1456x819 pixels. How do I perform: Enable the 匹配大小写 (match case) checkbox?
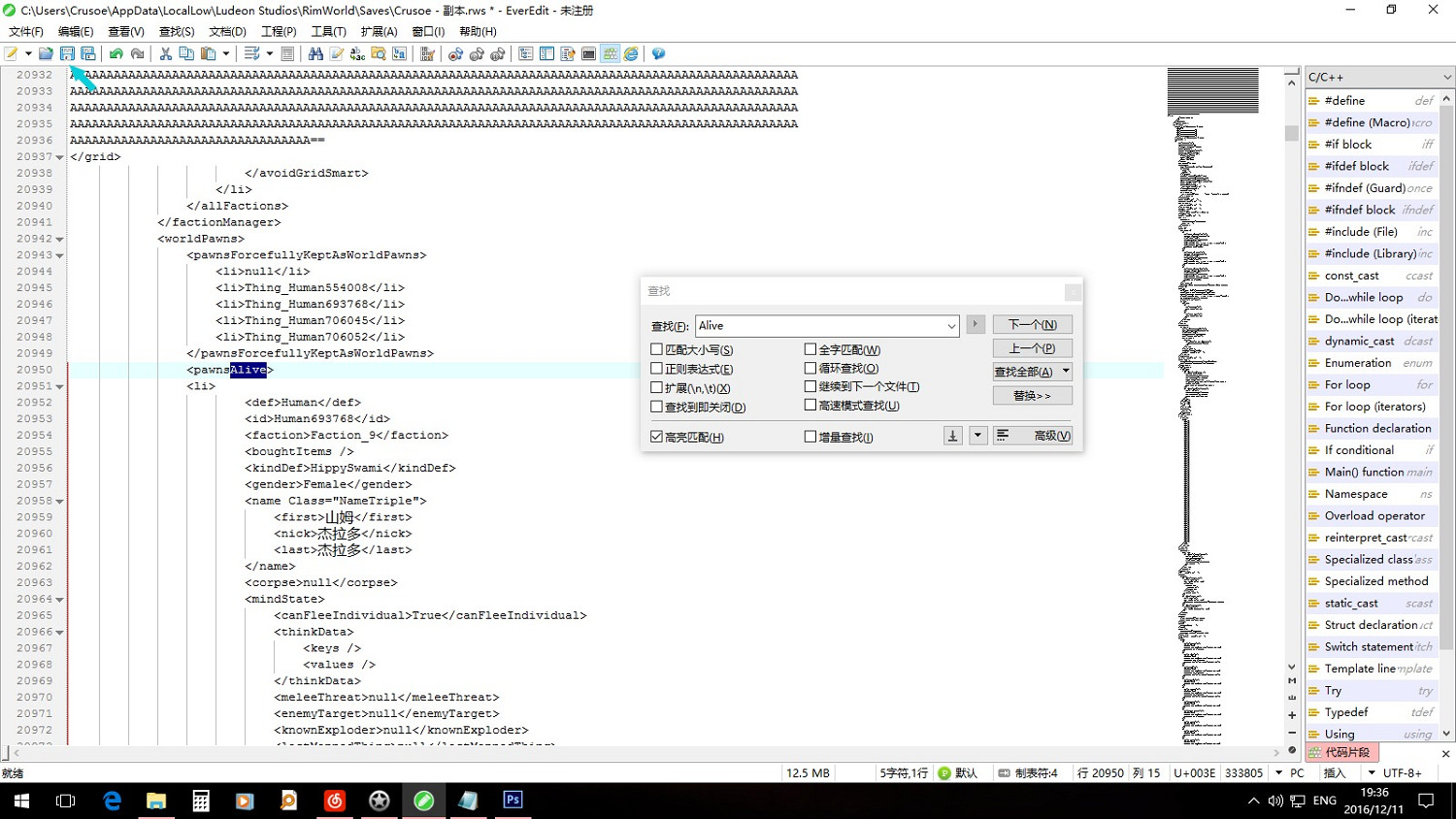pos(657,349)
